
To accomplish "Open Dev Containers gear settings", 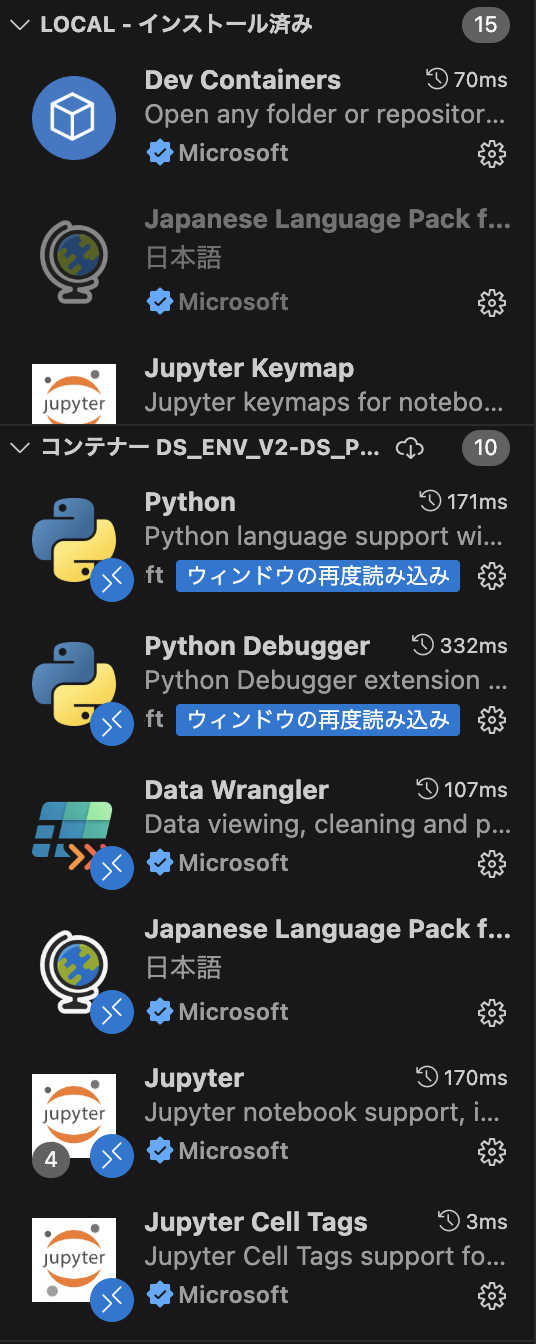I will 491,153.
